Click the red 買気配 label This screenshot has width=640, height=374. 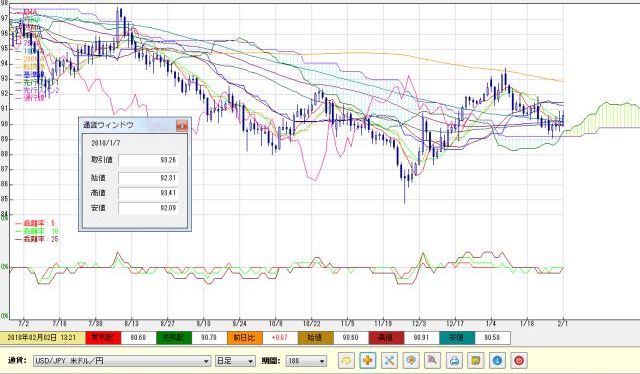click(103, 338)
